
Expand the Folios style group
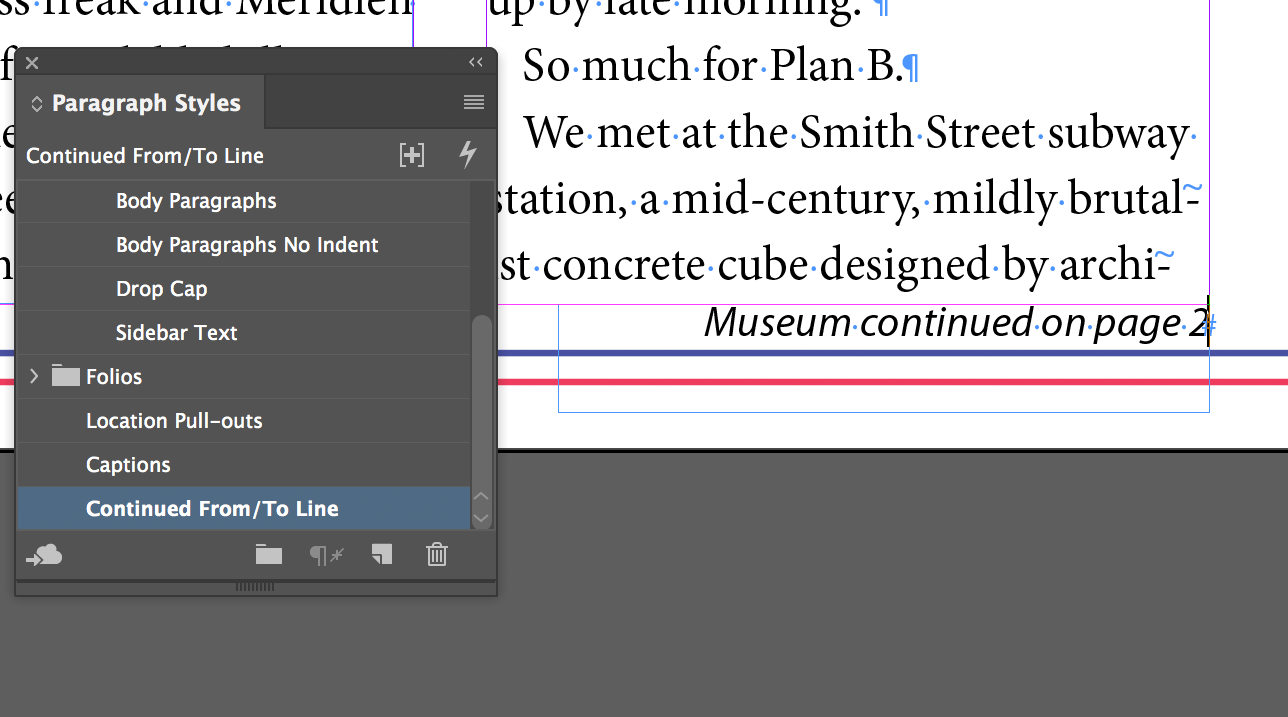point(34,376)
